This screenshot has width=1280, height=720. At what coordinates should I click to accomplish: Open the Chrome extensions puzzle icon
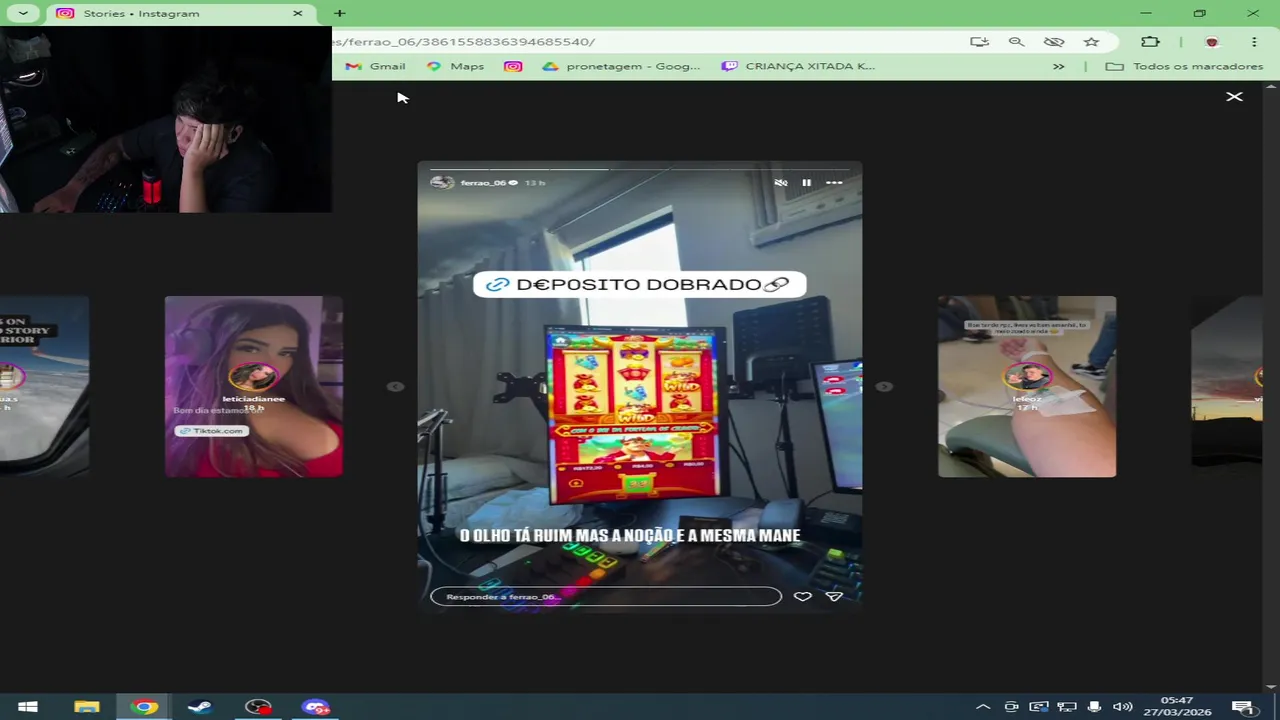coord(1150,42)
